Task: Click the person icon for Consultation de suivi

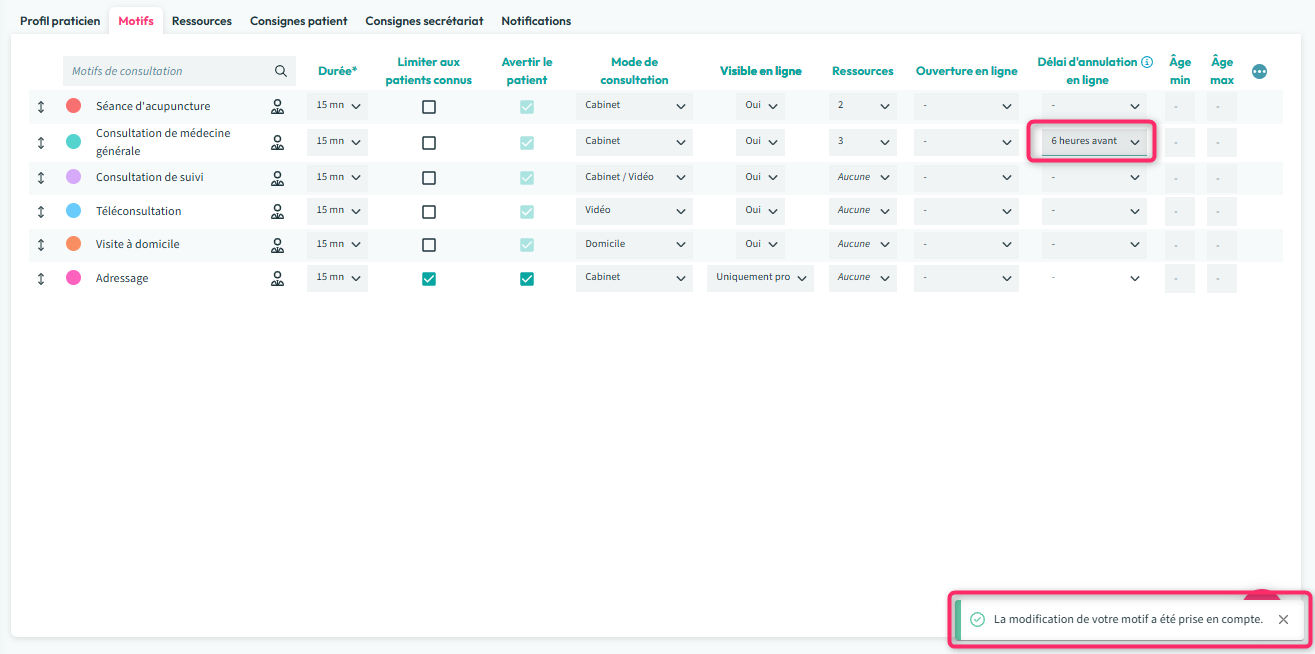Action: tap(278, 178)
